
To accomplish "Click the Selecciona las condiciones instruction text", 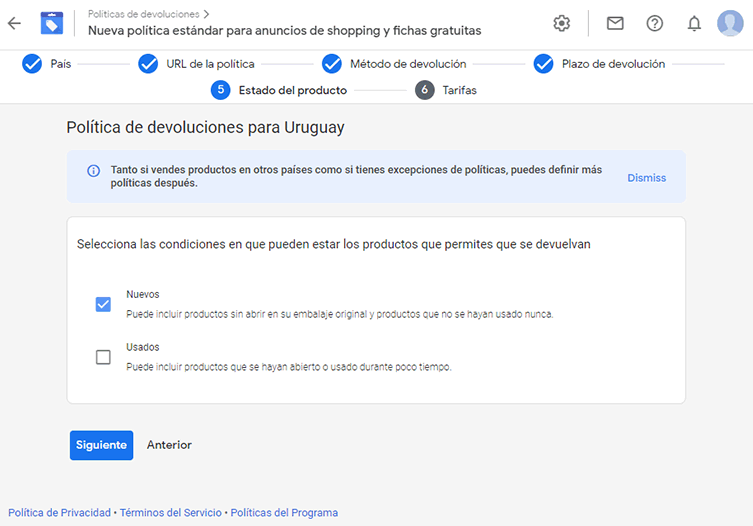I will tap(334, 244).
